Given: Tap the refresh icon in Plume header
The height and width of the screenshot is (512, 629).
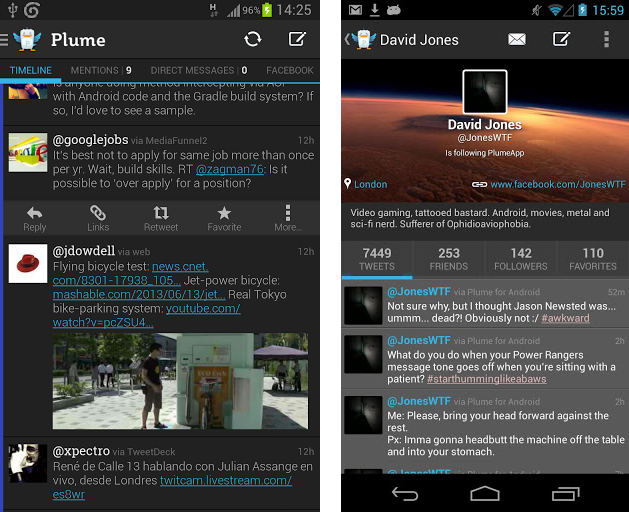Looking at the screenshot, I should tap(253, 39).
